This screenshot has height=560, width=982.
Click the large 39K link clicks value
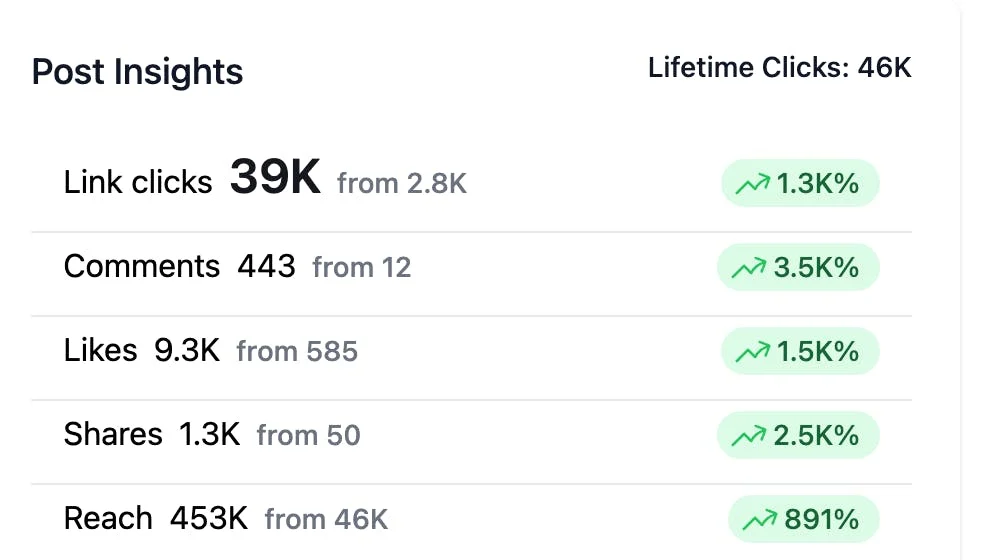coord(275,177)
